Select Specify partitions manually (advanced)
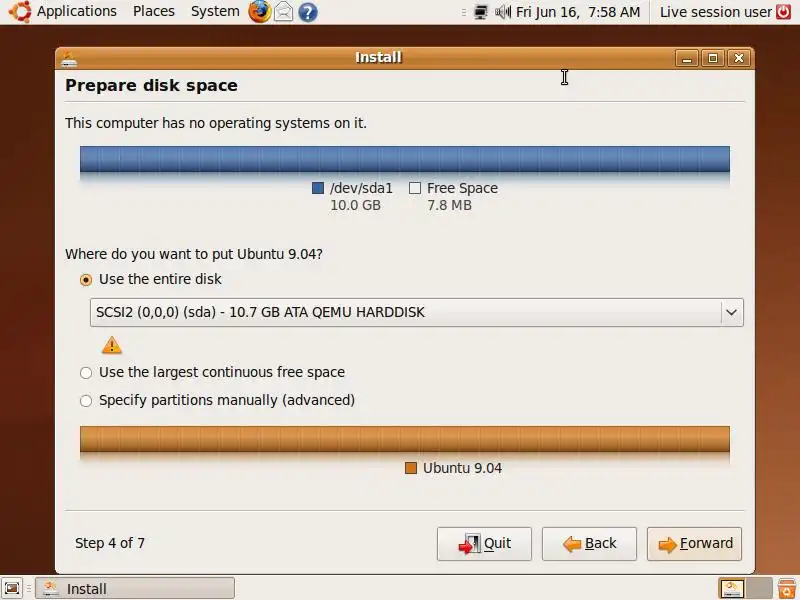Screen dimensions: 800x600 coord(217,401)
